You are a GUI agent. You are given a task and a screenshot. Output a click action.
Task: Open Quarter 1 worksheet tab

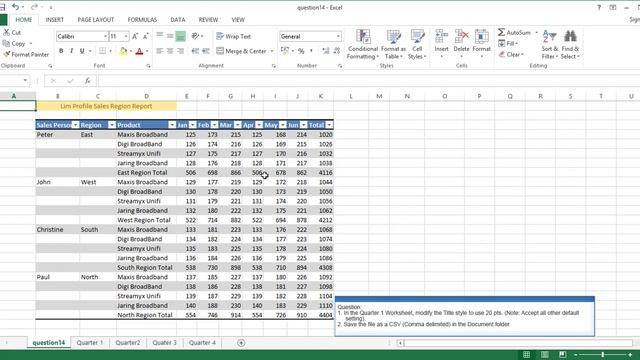click(90, 343)
